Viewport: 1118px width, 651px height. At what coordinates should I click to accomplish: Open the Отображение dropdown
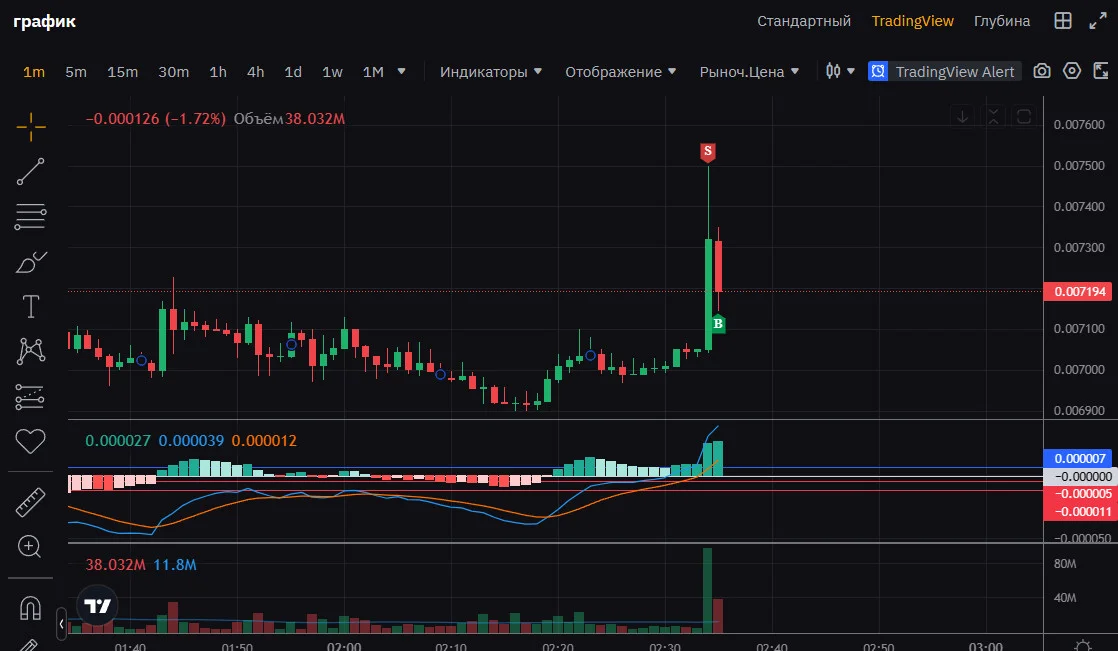tap(620, 72)
